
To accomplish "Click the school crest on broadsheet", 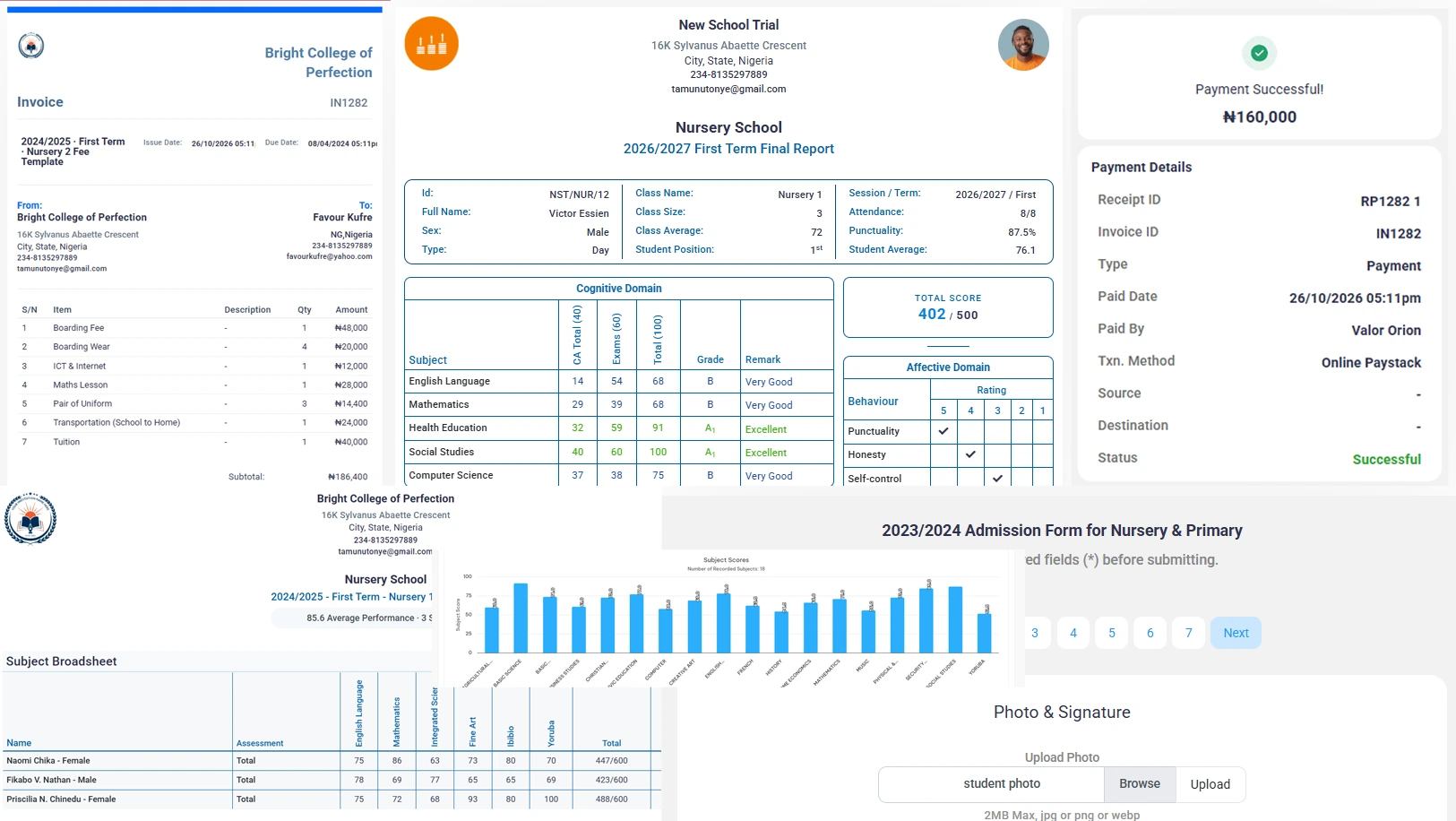I will coord(30,518).
